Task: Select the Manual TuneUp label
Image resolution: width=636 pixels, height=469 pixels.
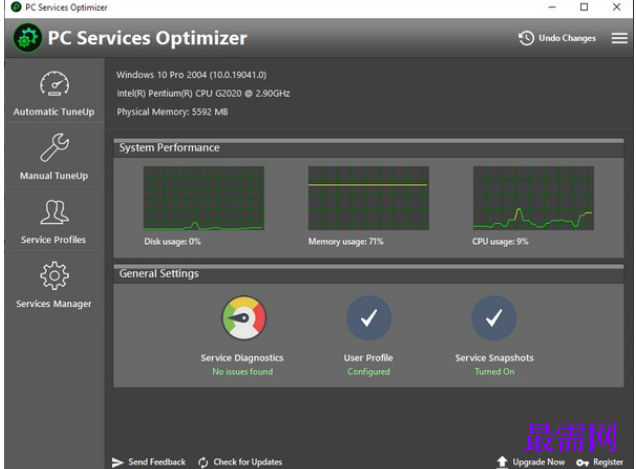Action: click(54, 176)
